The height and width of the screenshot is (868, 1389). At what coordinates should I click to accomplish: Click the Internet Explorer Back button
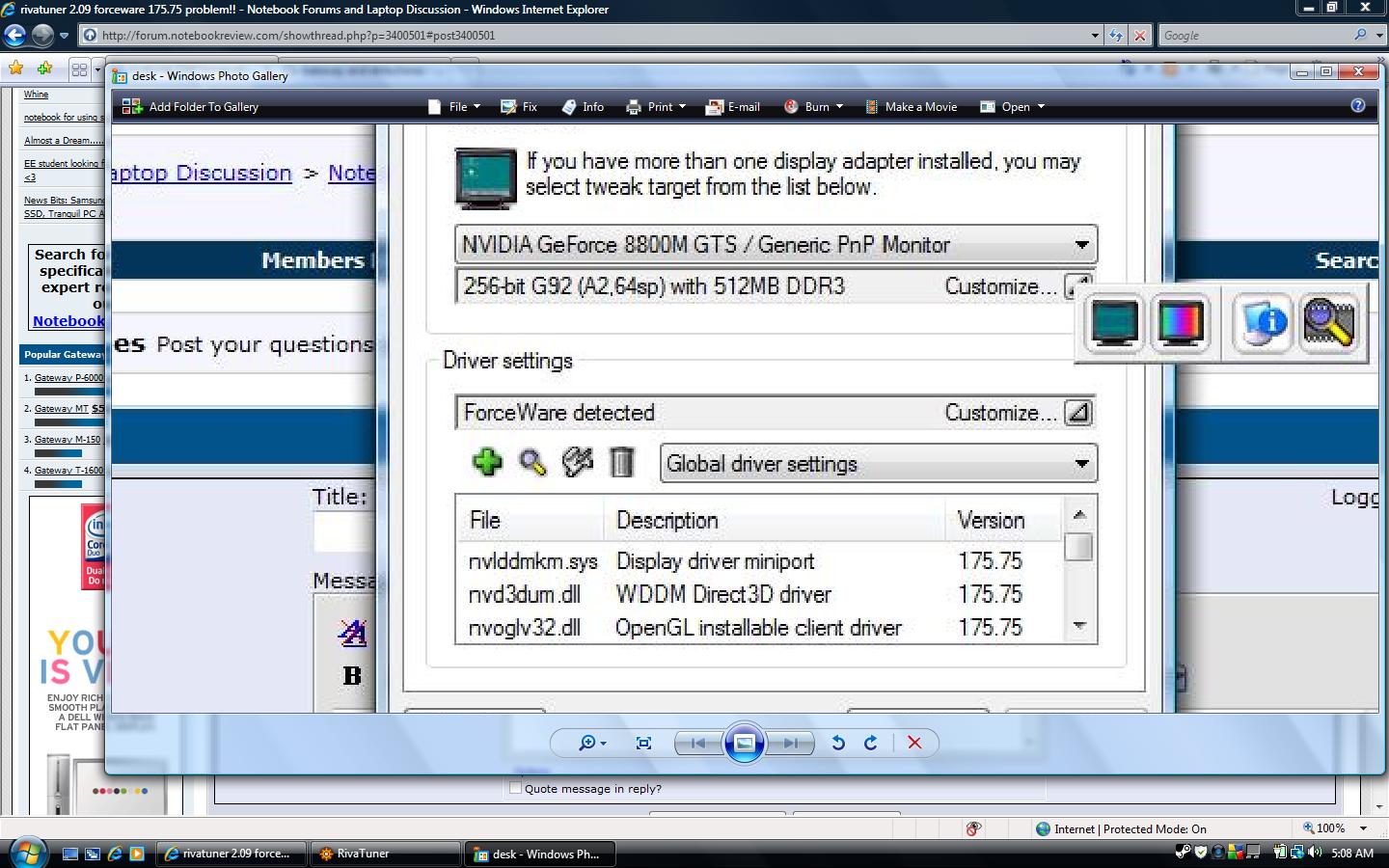pos(14,36)
